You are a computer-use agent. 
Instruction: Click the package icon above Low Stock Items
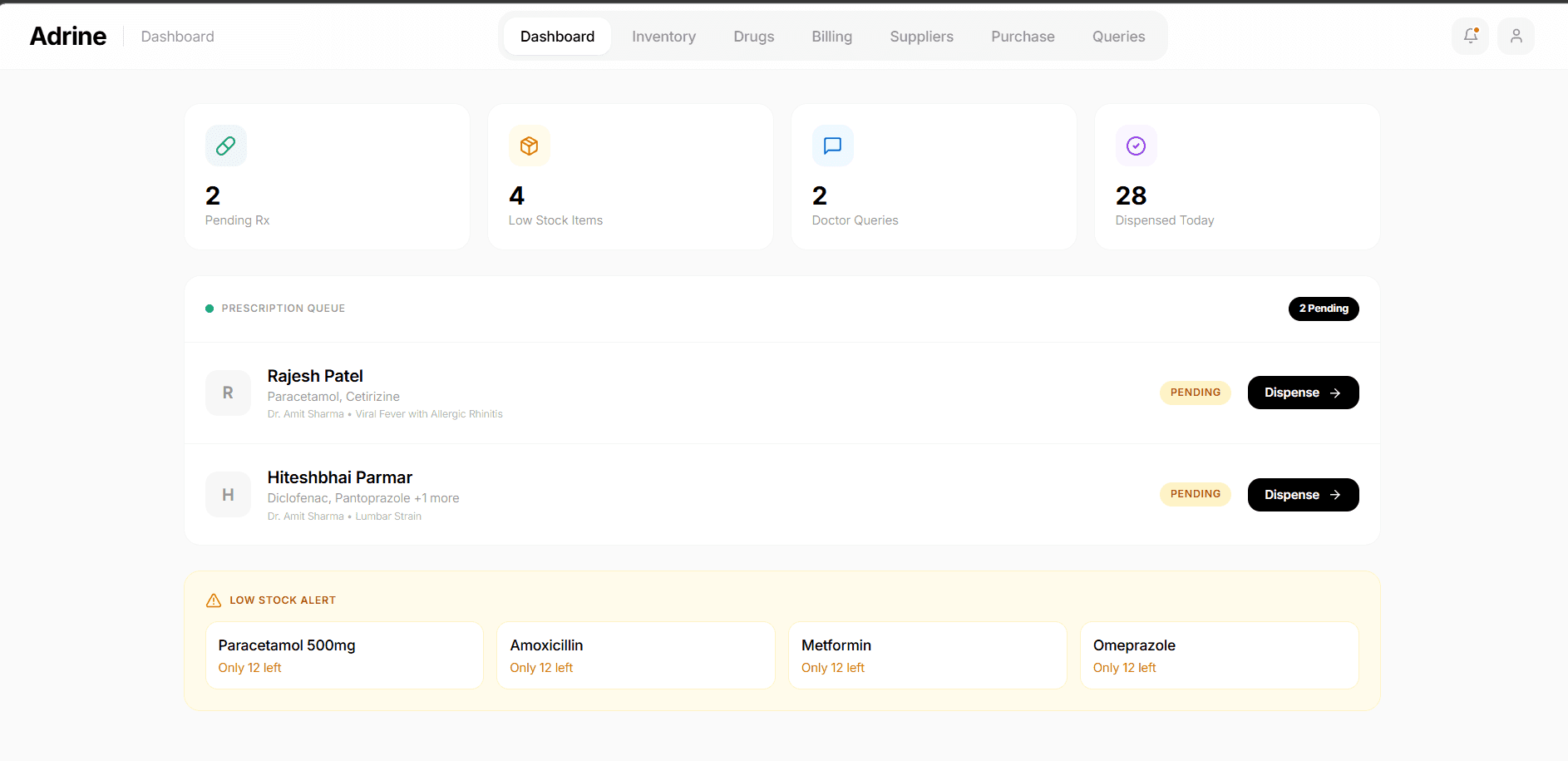pos(529,146)
